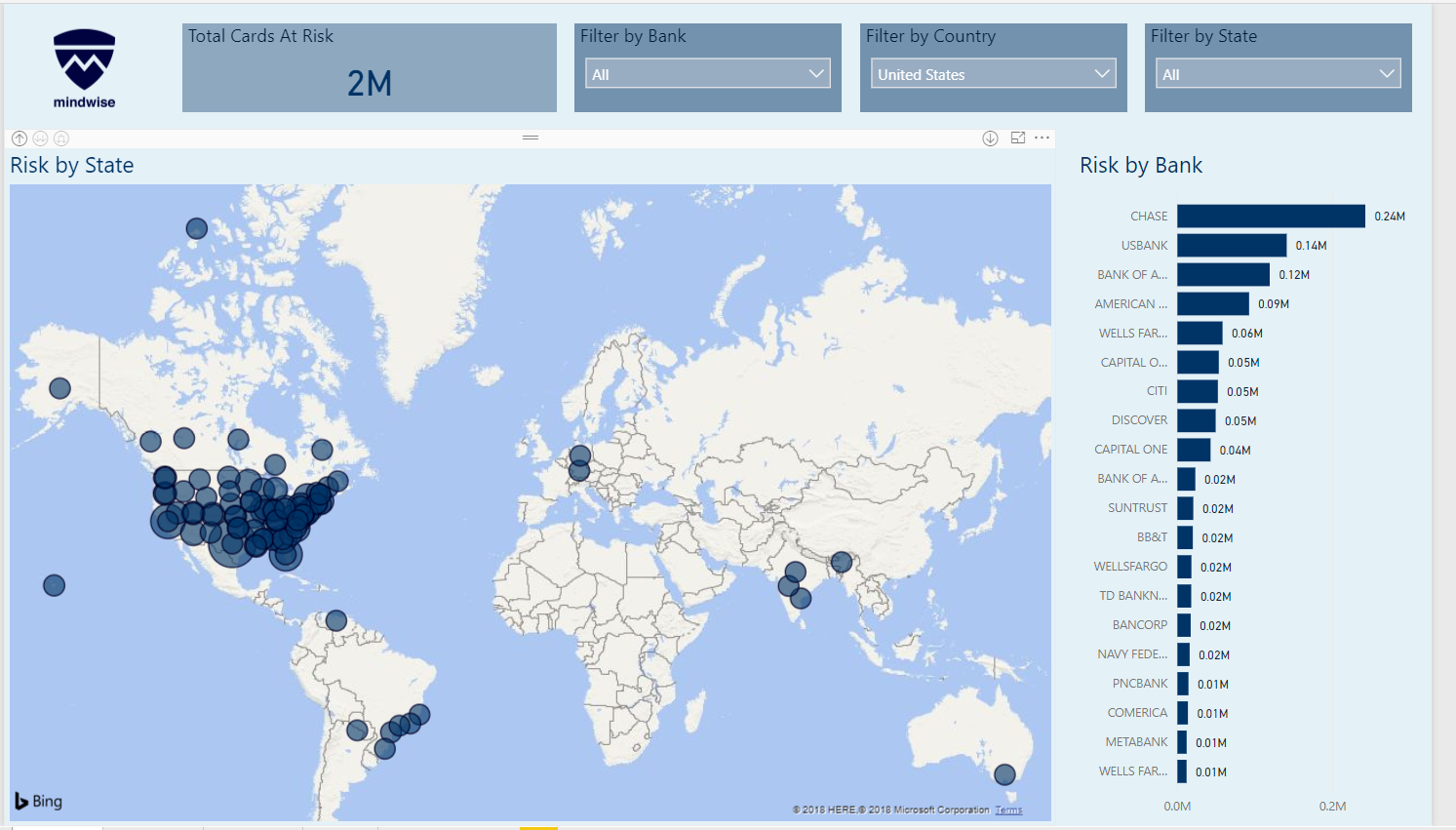Open the Terms link on the map
1456x830 pixels.
click(x=1009, y=810)
